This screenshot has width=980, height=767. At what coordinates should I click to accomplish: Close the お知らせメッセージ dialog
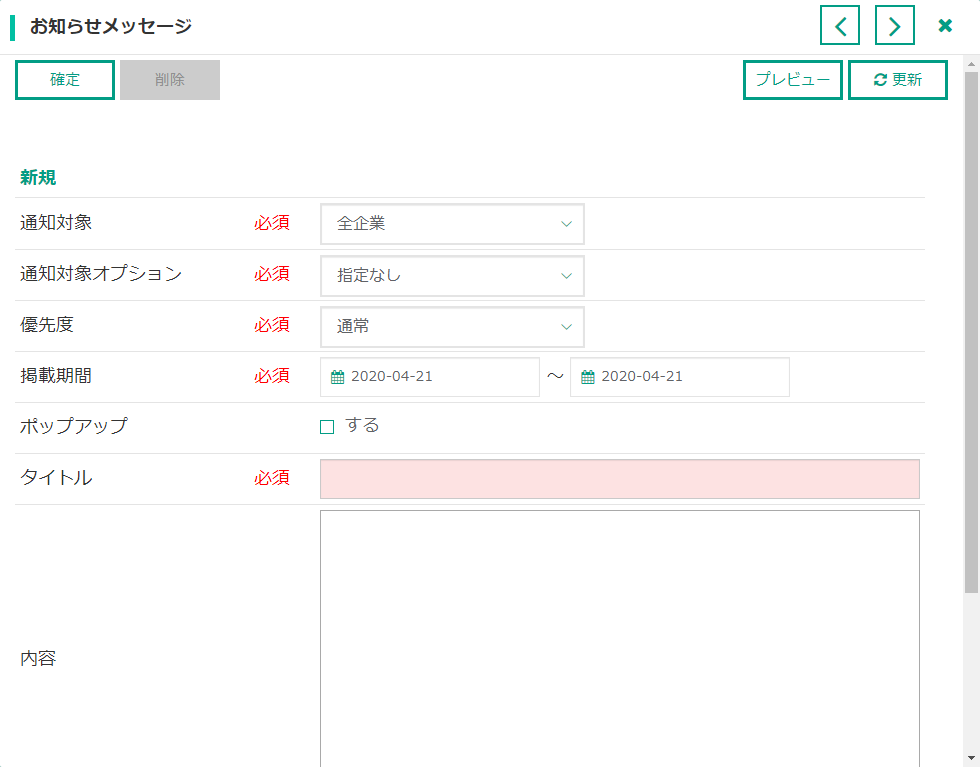coord(945,26)
